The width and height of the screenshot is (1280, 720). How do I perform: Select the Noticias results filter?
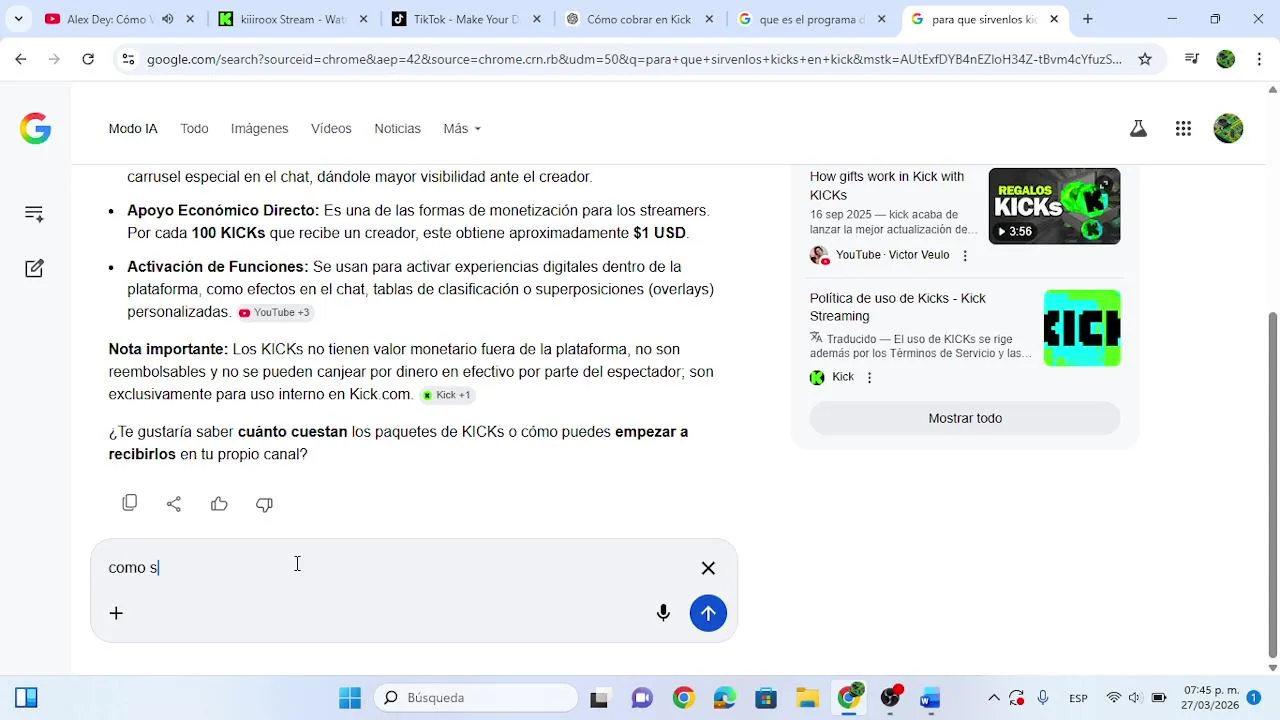coord(397,129)
